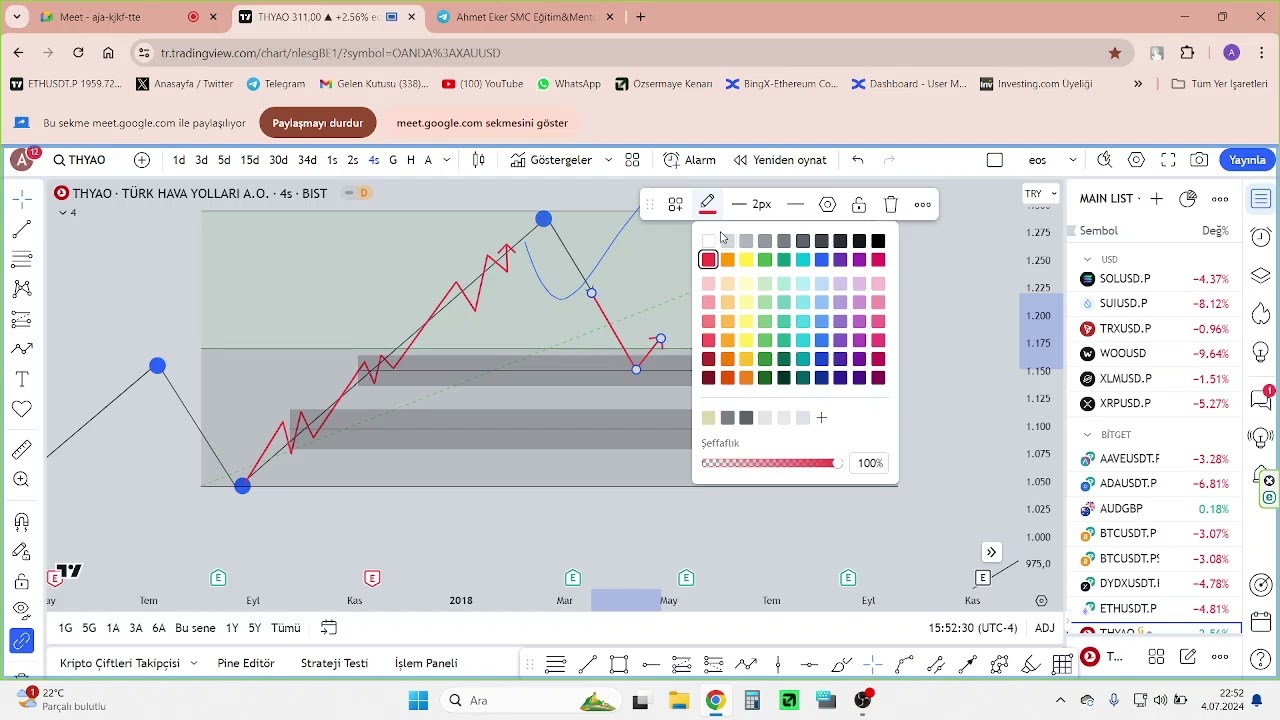
Task: Open more options in floating drawing toolbar
Action: pyautogui.click(x=923, y=204)
